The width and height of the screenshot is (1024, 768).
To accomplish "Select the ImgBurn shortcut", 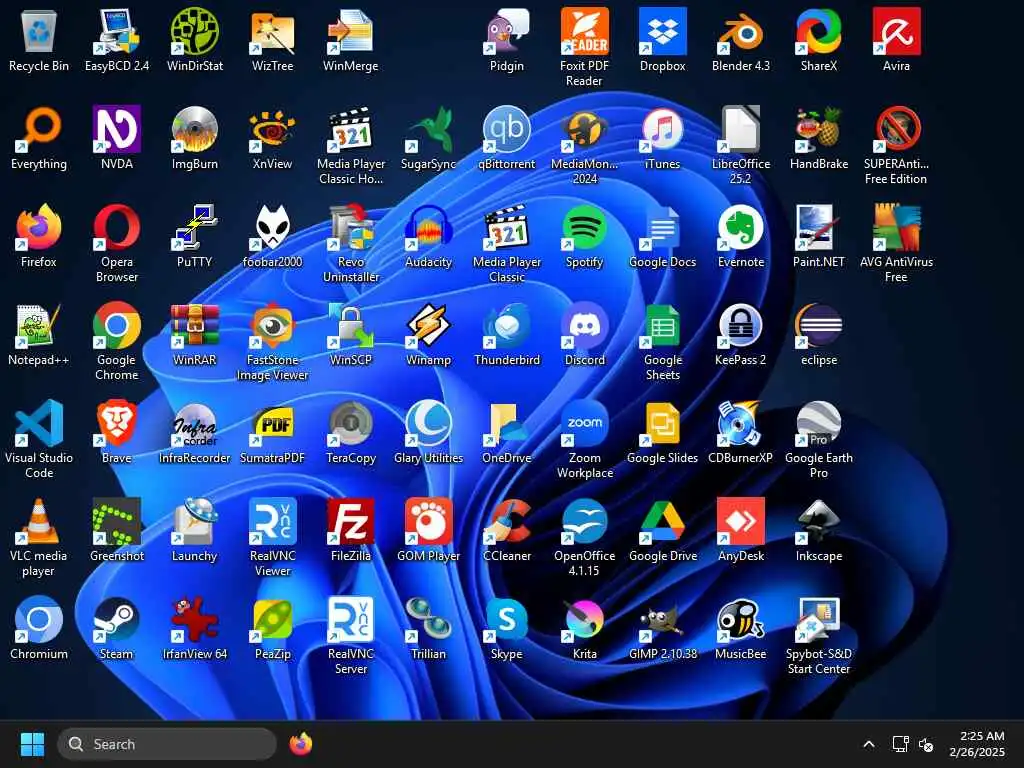I will 195,129.
